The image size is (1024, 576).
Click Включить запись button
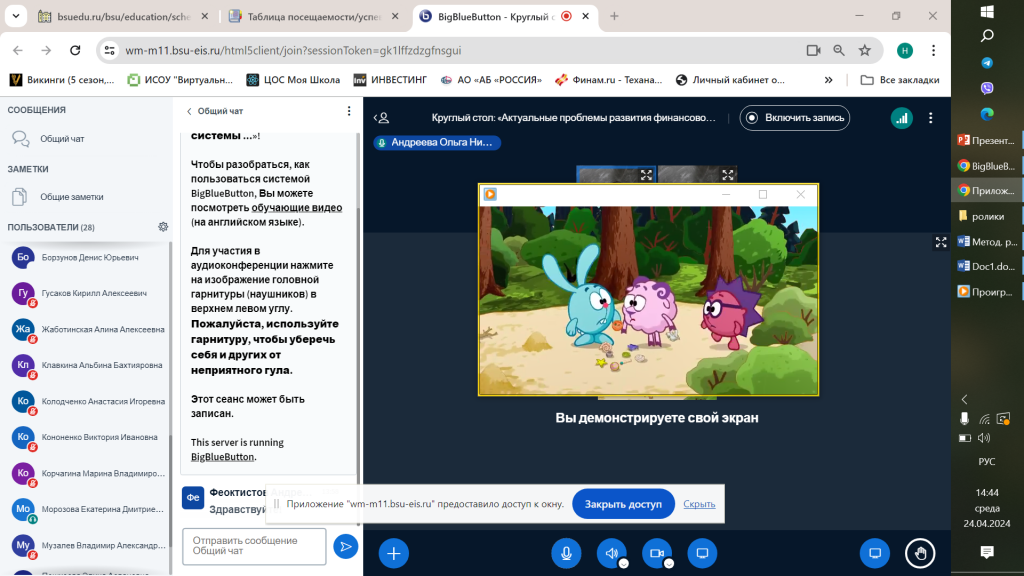[x=795, y=118]
